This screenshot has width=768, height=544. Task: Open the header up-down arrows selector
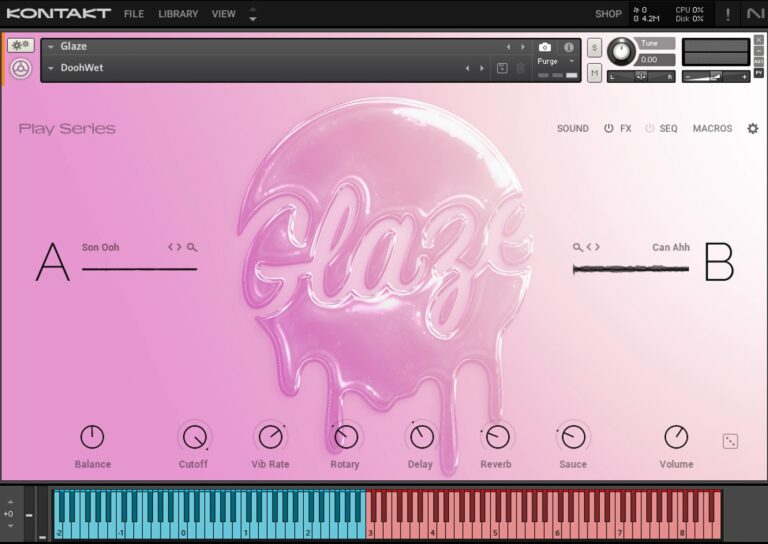coord(253,14)
